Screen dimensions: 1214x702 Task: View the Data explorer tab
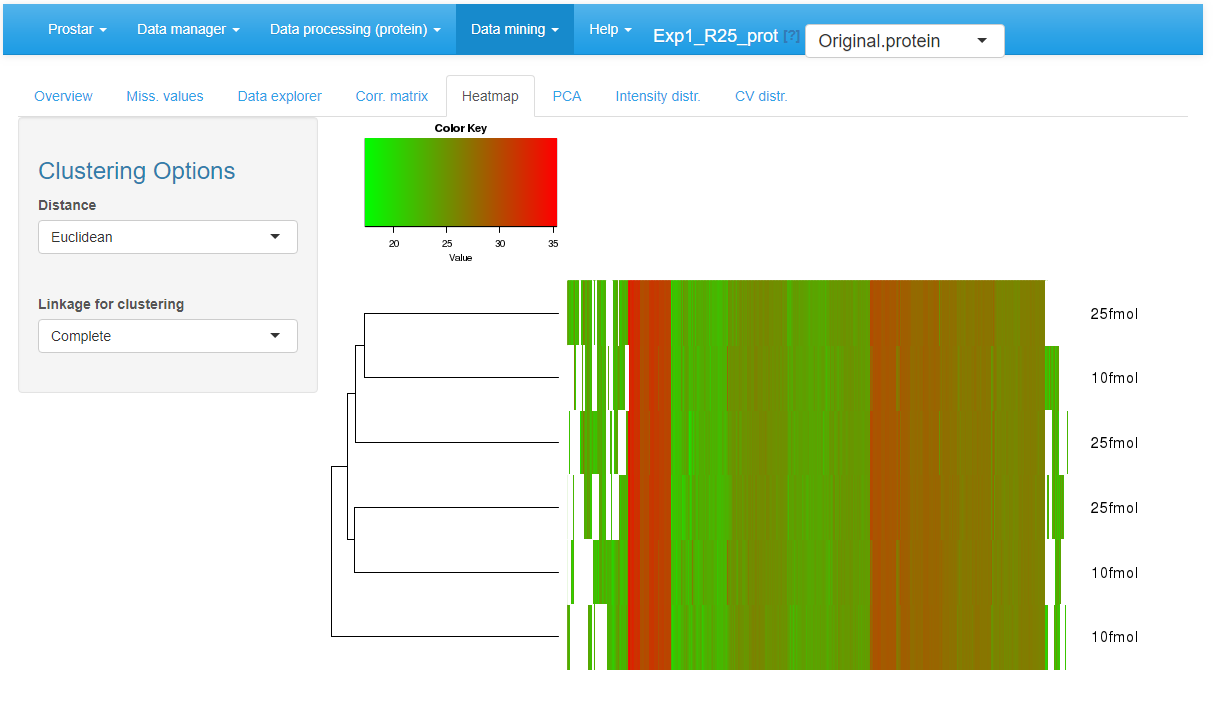tap(279, 96)
